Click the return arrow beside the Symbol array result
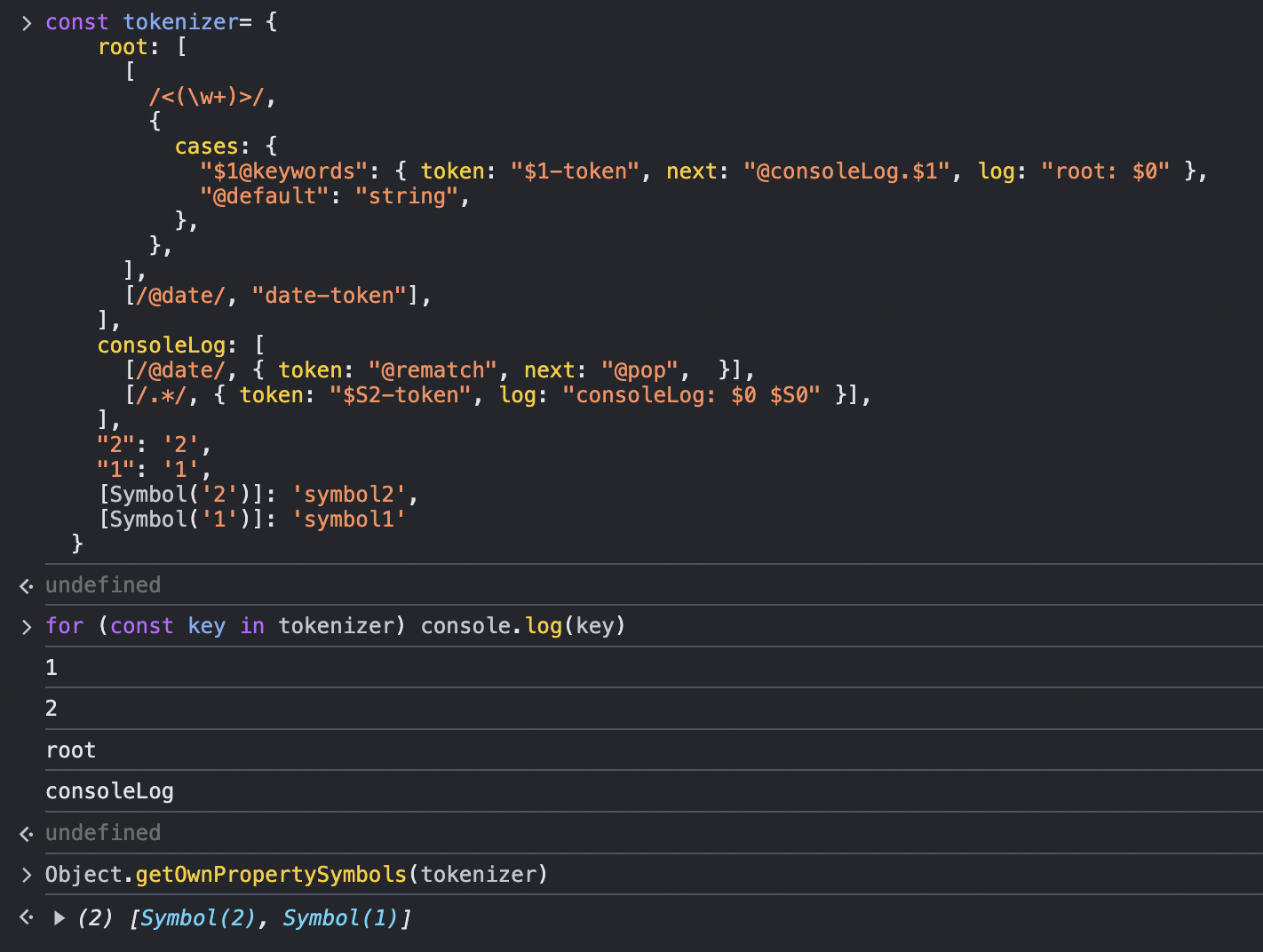1263x952 pixels. click(x=26, y=917)
